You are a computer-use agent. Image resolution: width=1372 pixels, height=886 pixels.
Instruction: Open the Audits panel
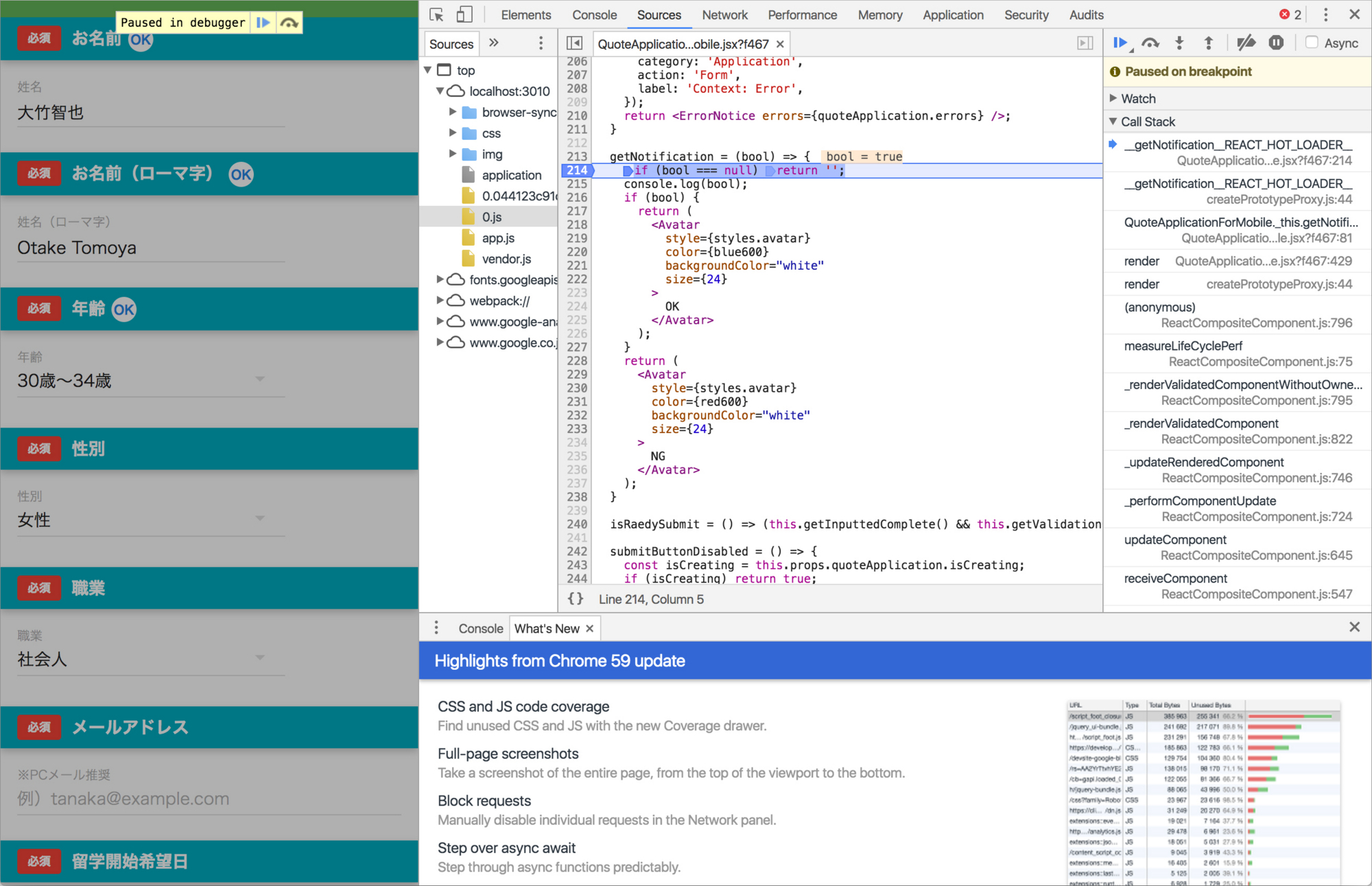1087,14
